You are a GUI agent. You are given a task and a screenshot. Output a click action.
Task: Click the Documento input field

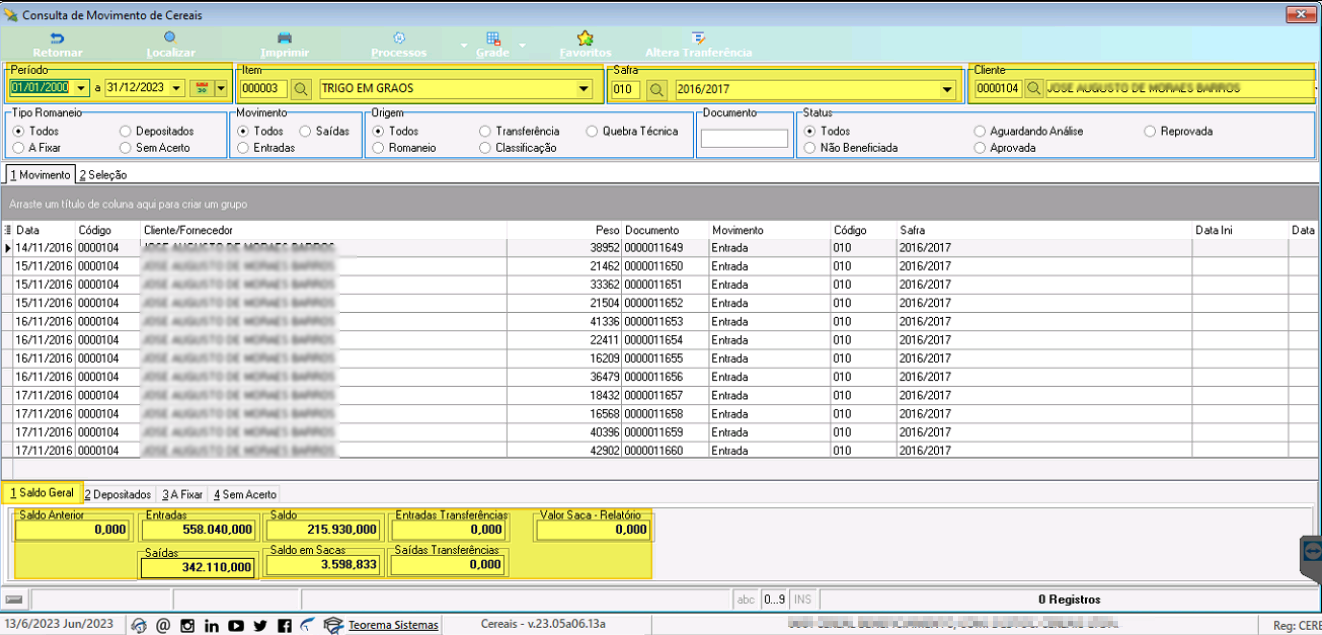(x=745, y=139)
